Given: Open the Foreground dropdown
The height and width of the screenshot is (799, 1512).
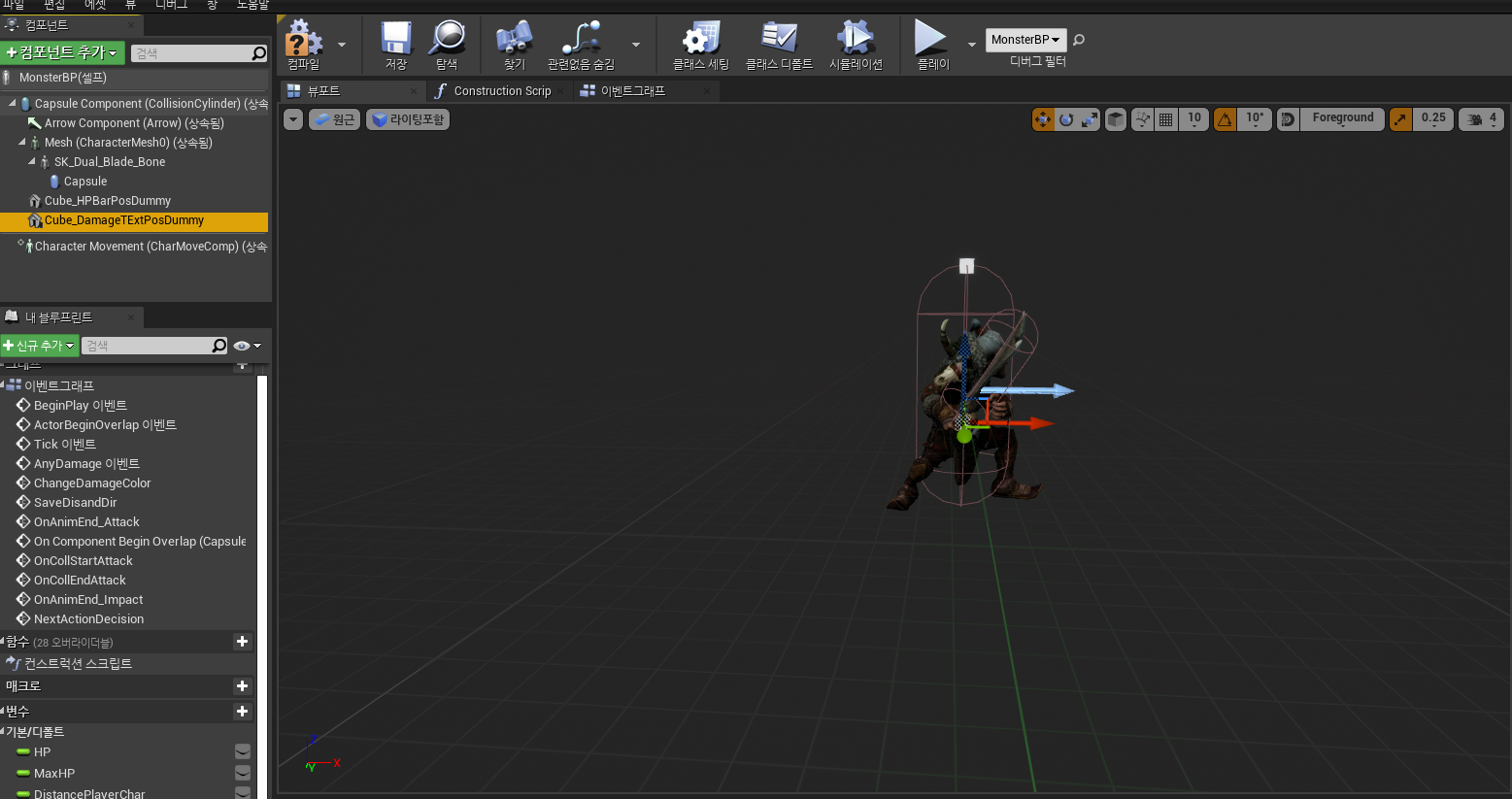Looking at the screenshot, I should [1343, 119].
